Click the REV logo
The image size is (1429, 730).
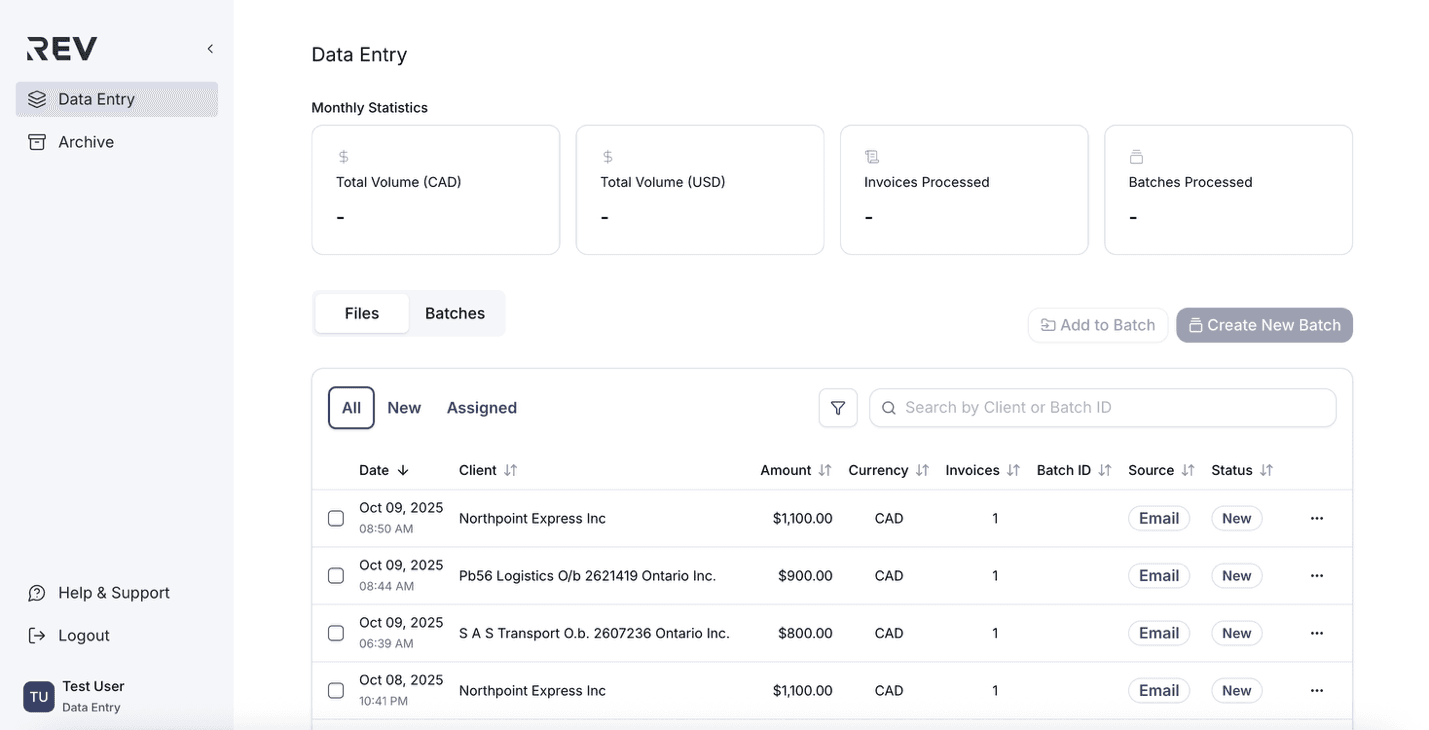click(62, 49)
